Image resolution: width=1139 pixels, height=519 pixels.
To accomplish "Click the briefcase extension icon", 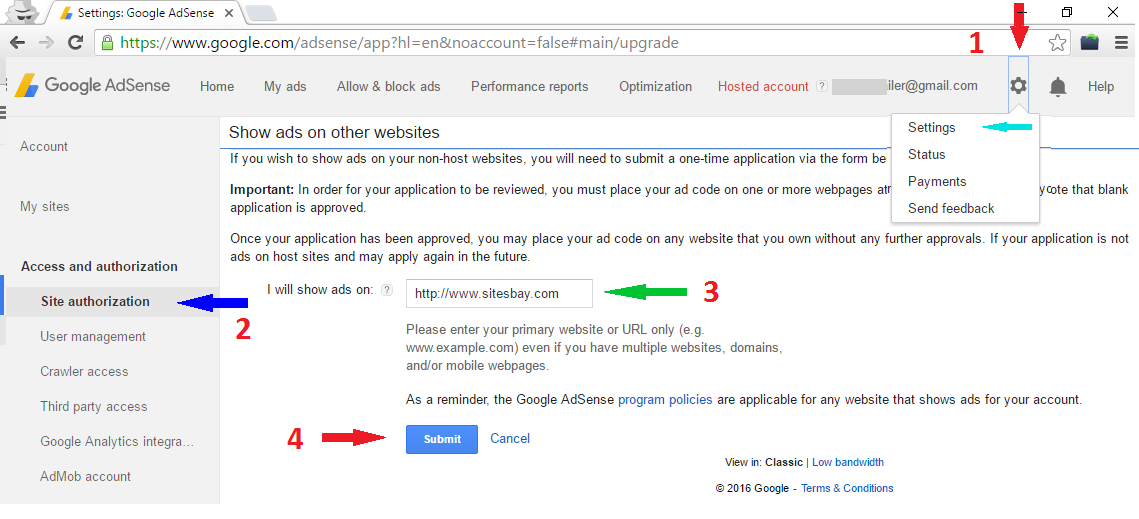I will pos(1089,43).
